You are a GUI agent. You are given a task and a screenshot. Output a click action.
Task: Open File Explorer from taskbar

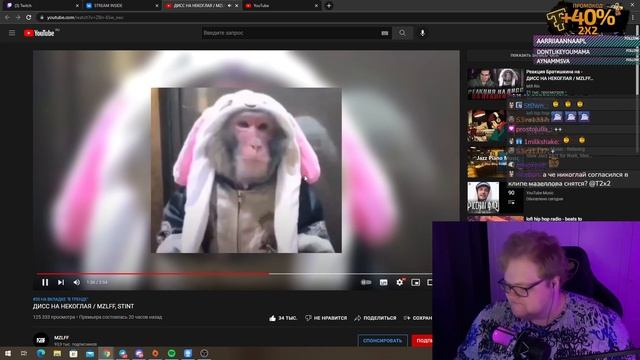tap(57, 353)
